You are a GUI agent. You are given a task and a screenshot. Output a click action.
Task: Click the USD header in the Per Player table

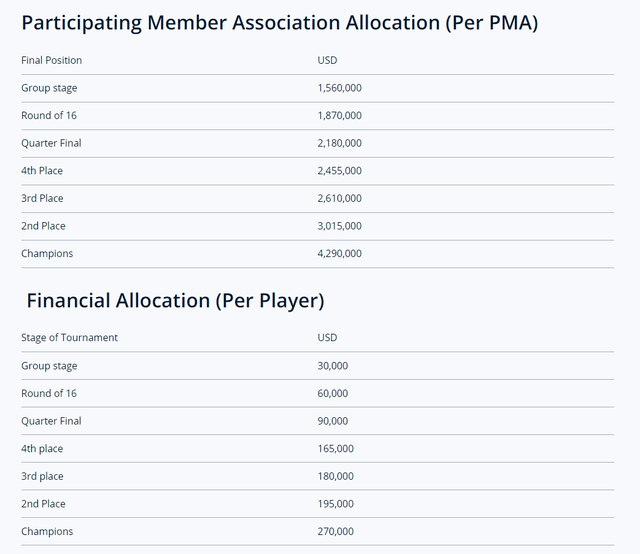point(327,338)
